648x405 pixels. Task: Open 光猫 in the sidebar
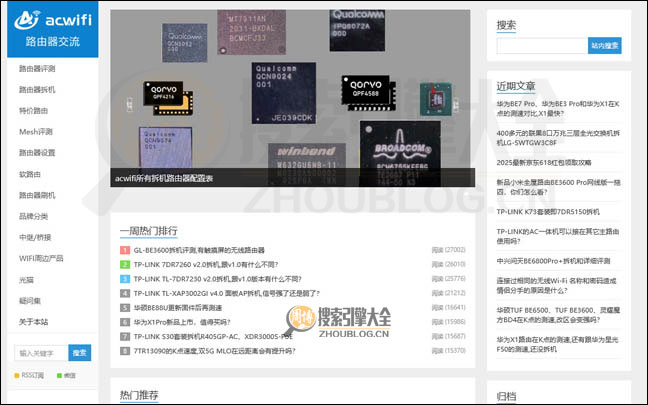26,280
